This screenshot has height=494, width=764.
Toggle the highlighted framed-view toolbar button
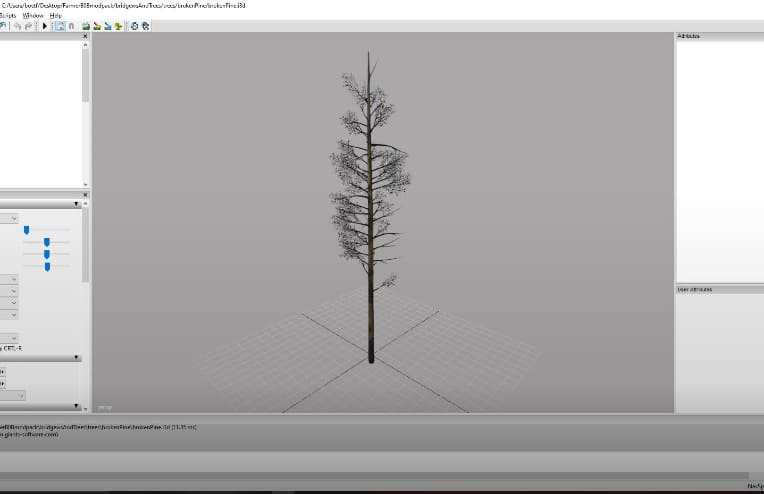click(60, 26)
